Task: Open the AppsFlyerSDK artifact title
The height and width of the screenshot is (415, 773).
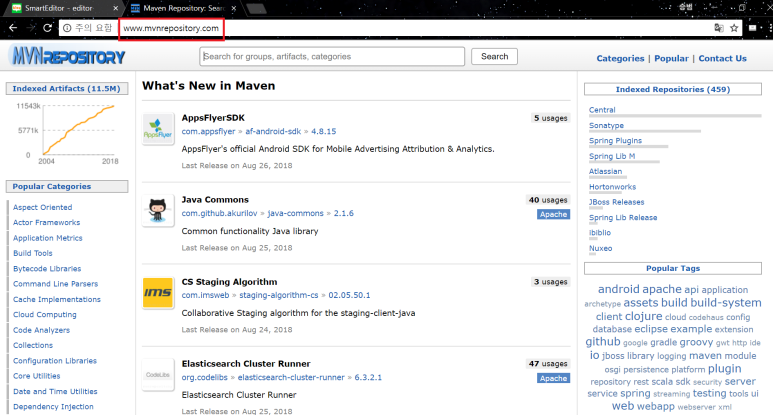Action: (x=213, y=118)
